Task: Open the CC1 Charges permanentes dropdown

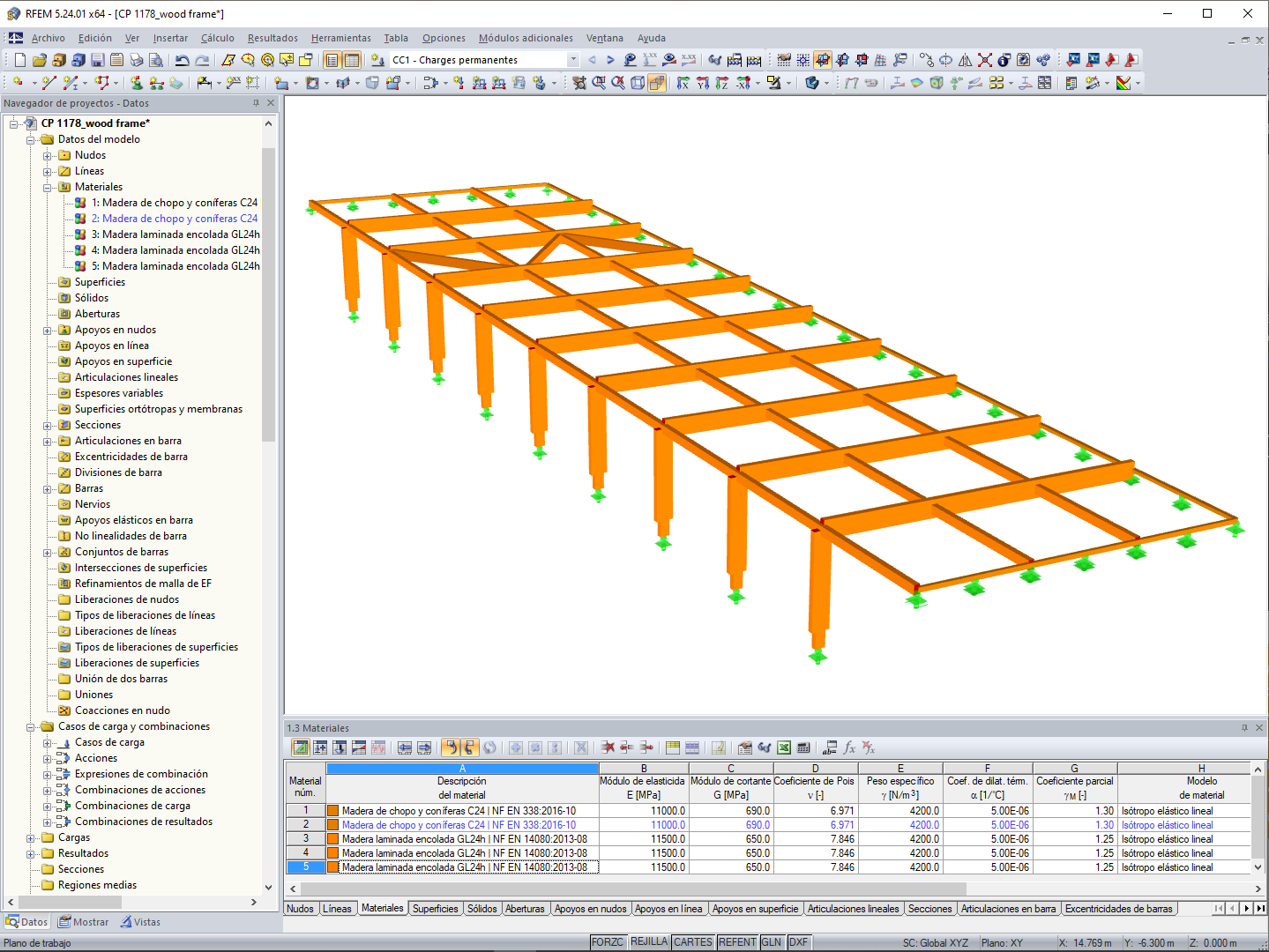Action: click(571, 59)
